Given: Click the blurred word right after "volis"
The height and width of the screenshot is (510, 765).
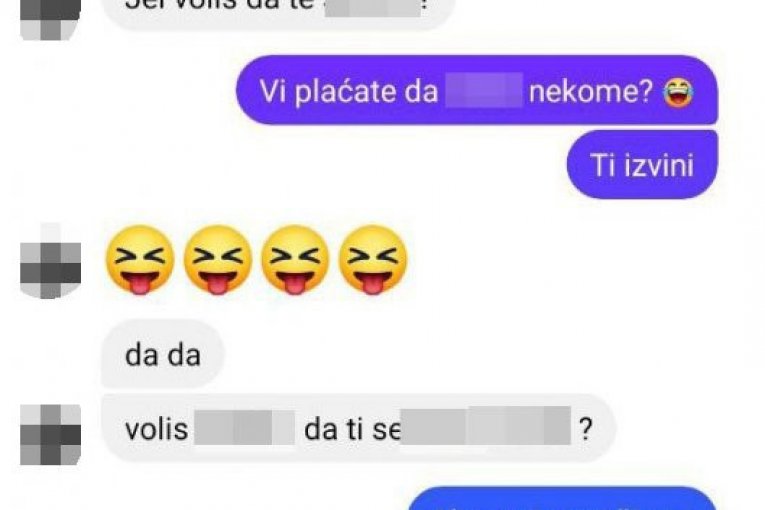Looking at the screenshot, I should point(244,428).
